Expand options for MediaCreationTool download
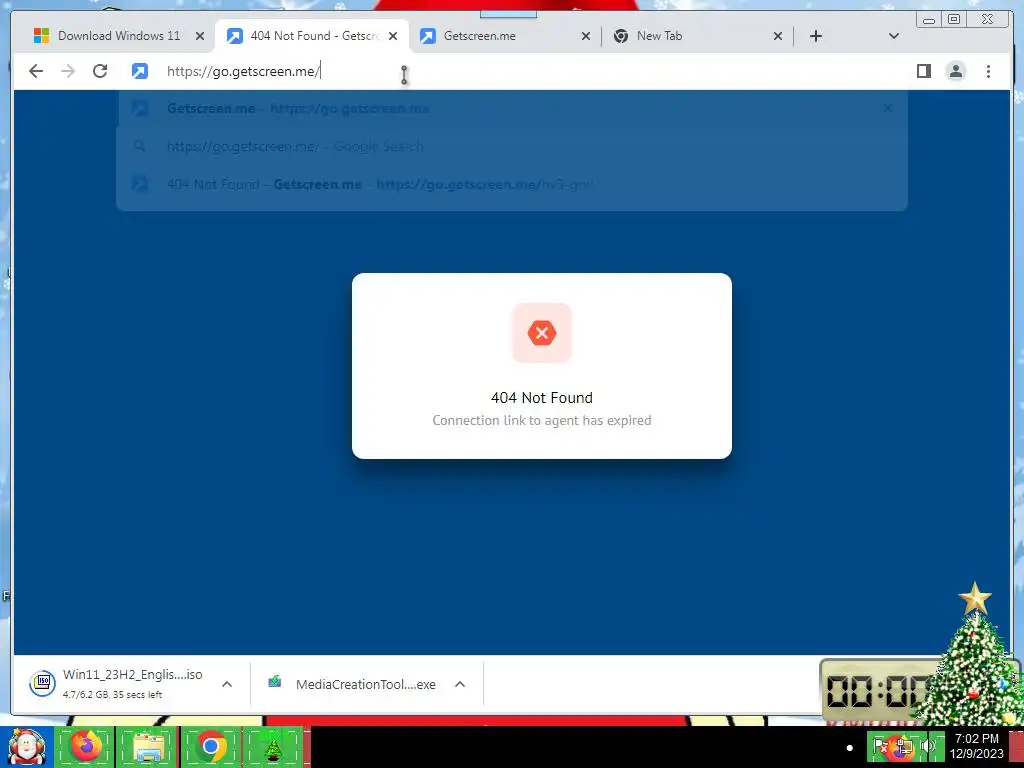This screenshot has height=768, width=1024. [460, 684]
